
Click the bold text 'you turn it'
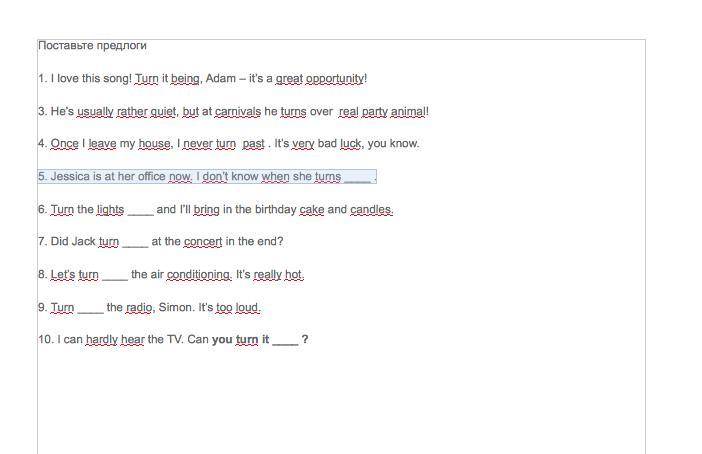(x=240, y=339)
